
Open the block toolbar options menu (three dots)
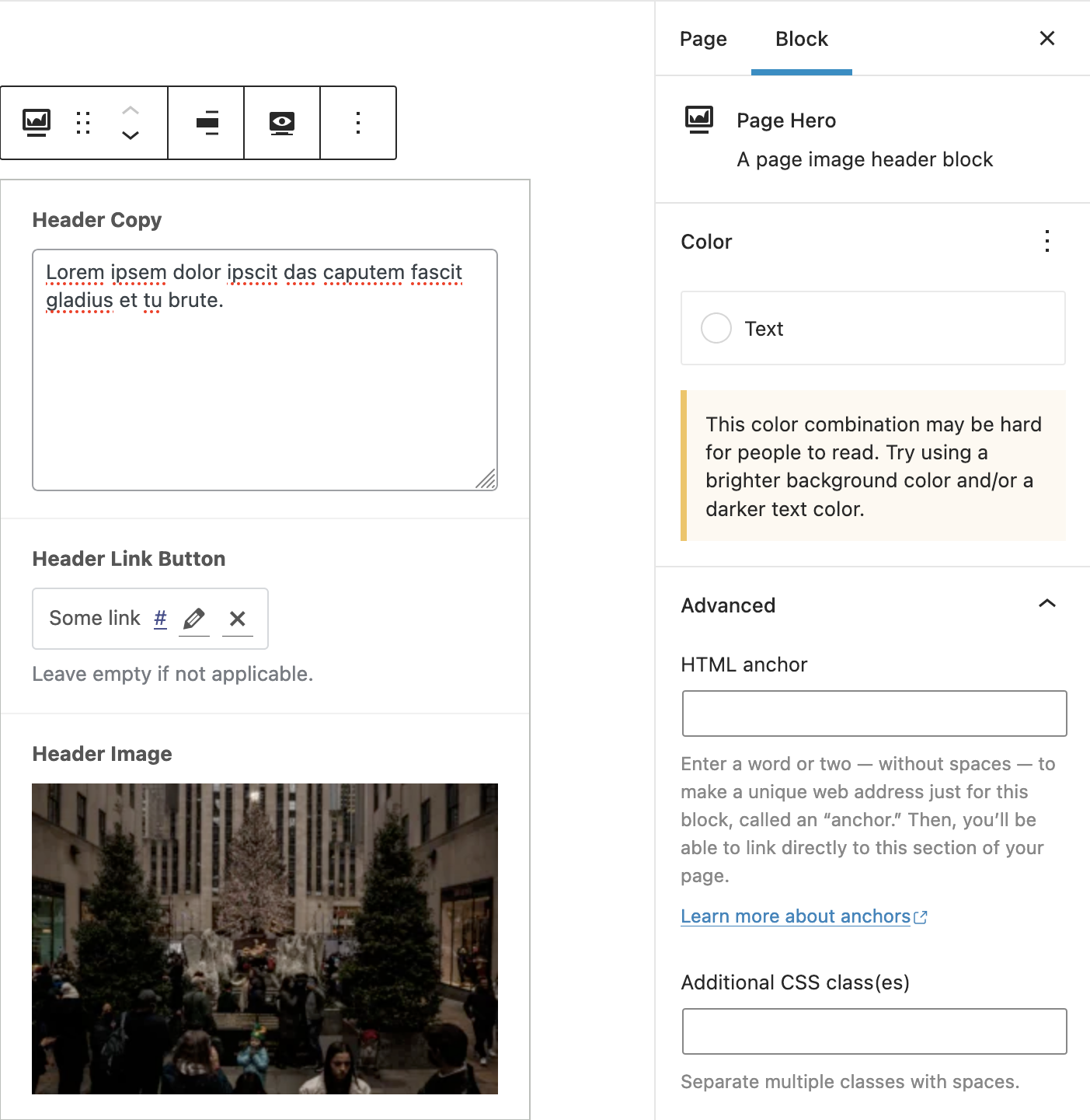358,122
